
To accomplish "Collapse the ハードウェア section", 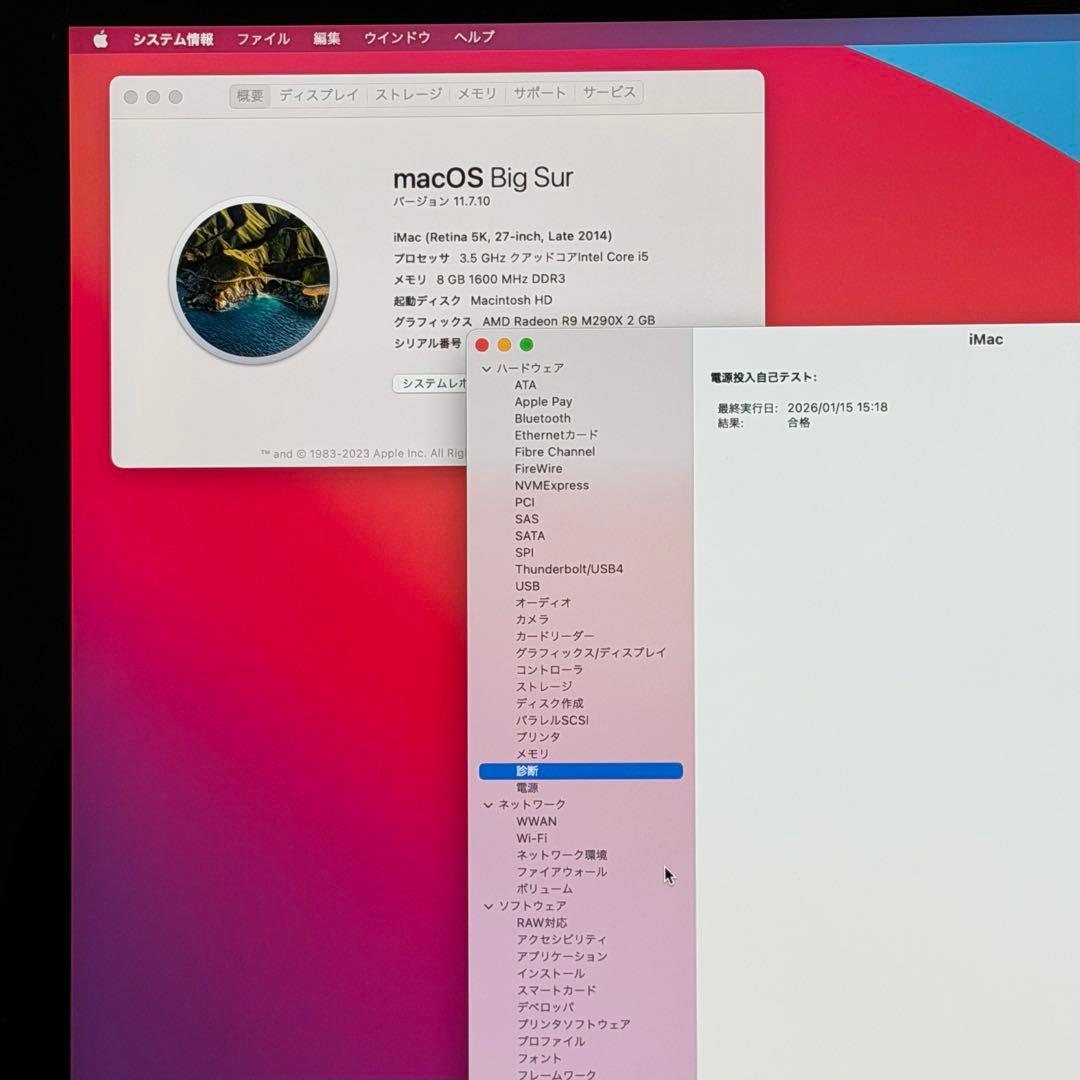I will pos(486,368).
